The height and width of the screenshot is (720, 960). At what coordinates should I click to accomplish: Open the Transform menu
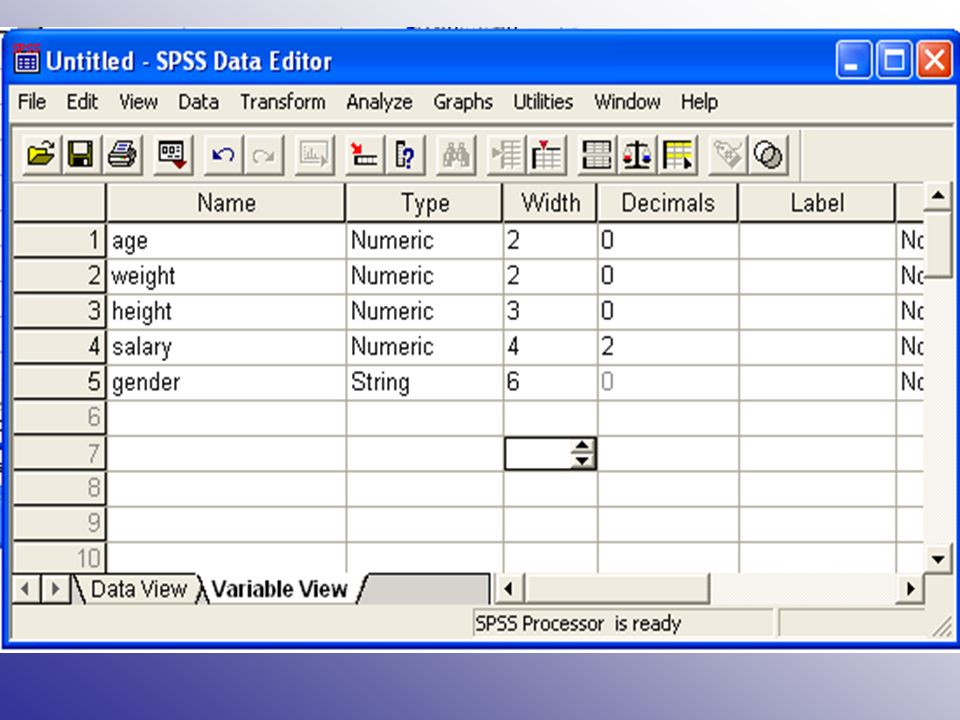[x=283, y=102]
